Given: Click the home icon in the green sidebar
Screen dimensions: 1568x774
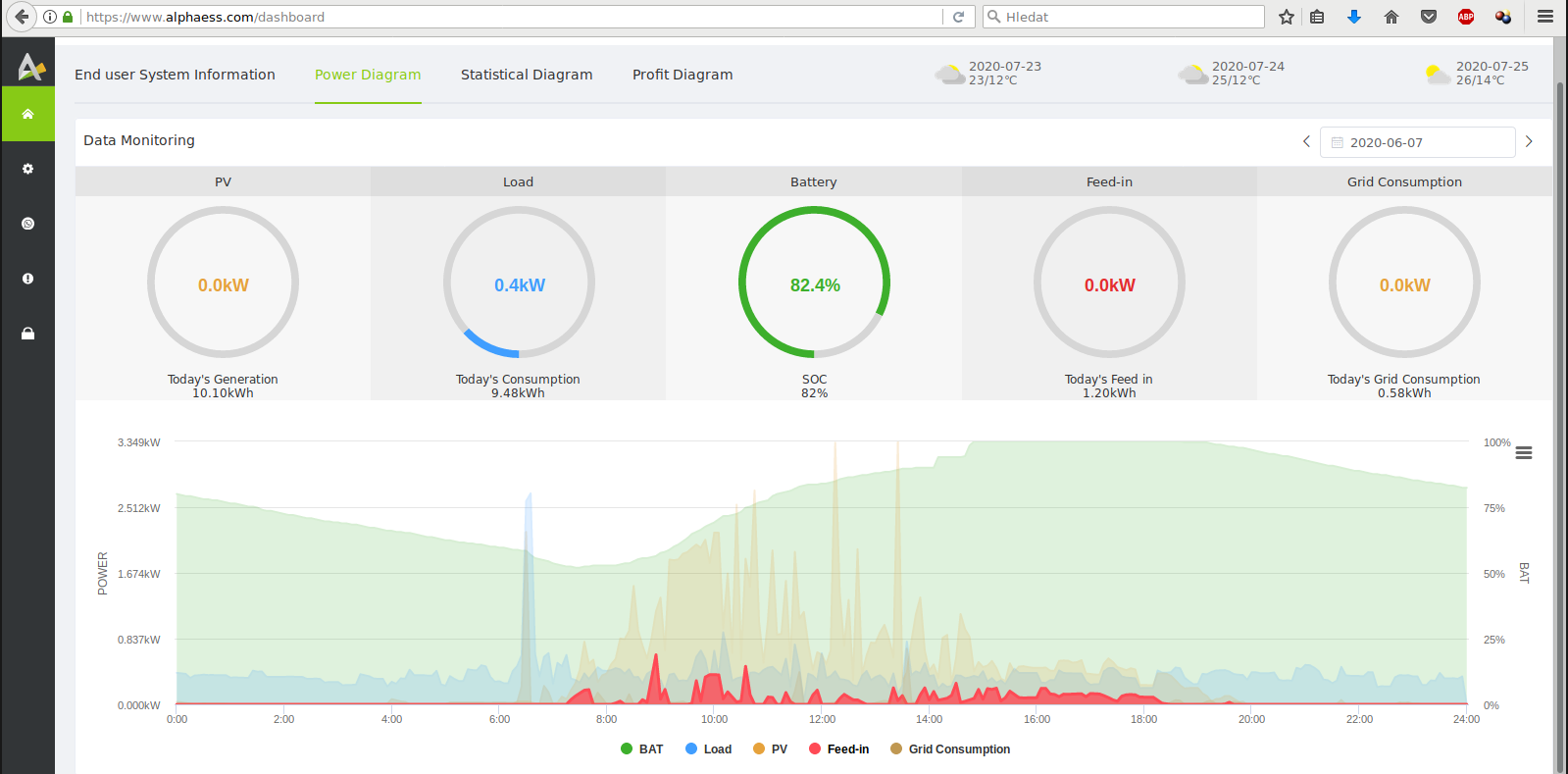Looking at the screenshot, I should pyautogui.click(x=27, y=114).
